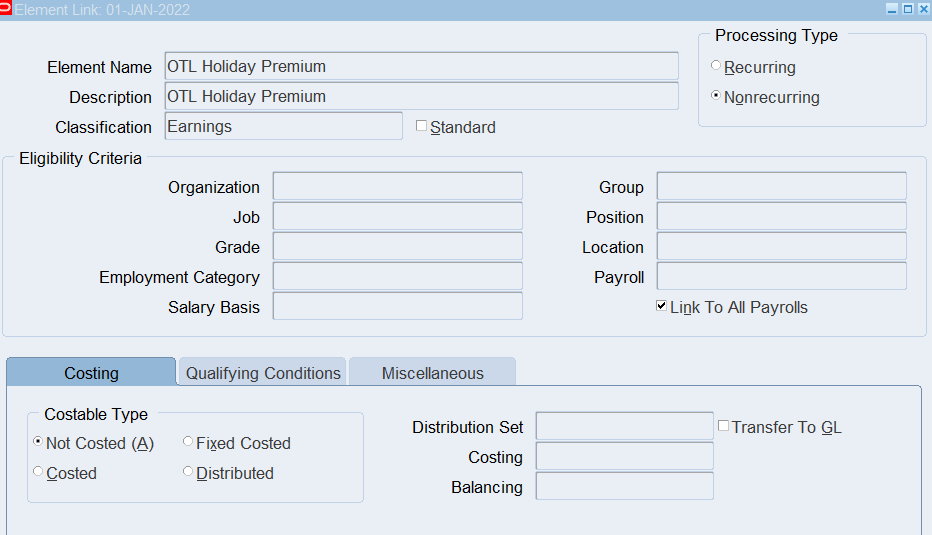This screenshot has width=932, height=535.
Task: Choose the Fixed Costed option
Action: tap(188, 441)
